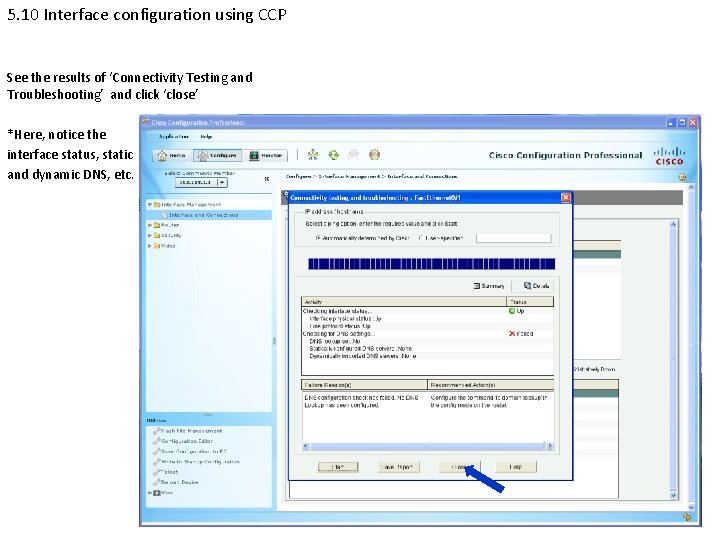Click the Activity column header
Viewport: 720px width, 540px height.
pos(404,302)
